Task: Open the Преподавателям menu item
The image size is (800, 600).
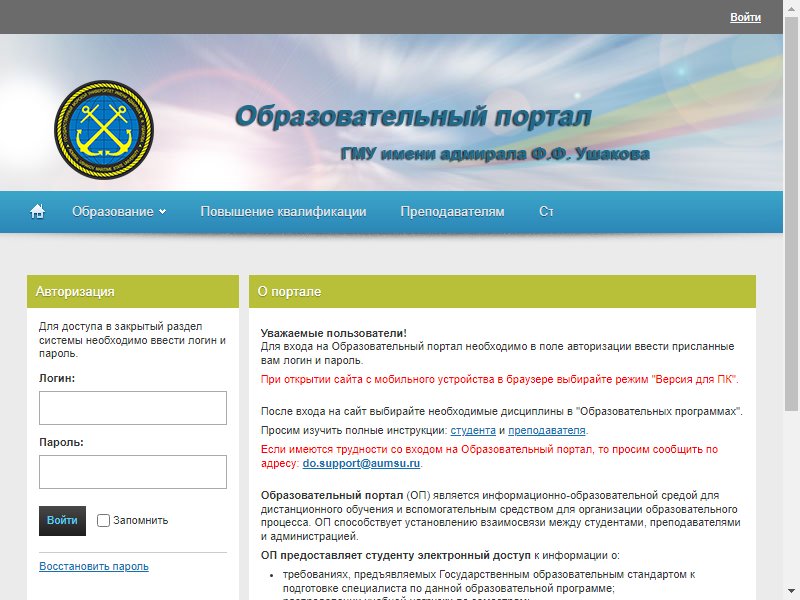Action: click(452, 211)
